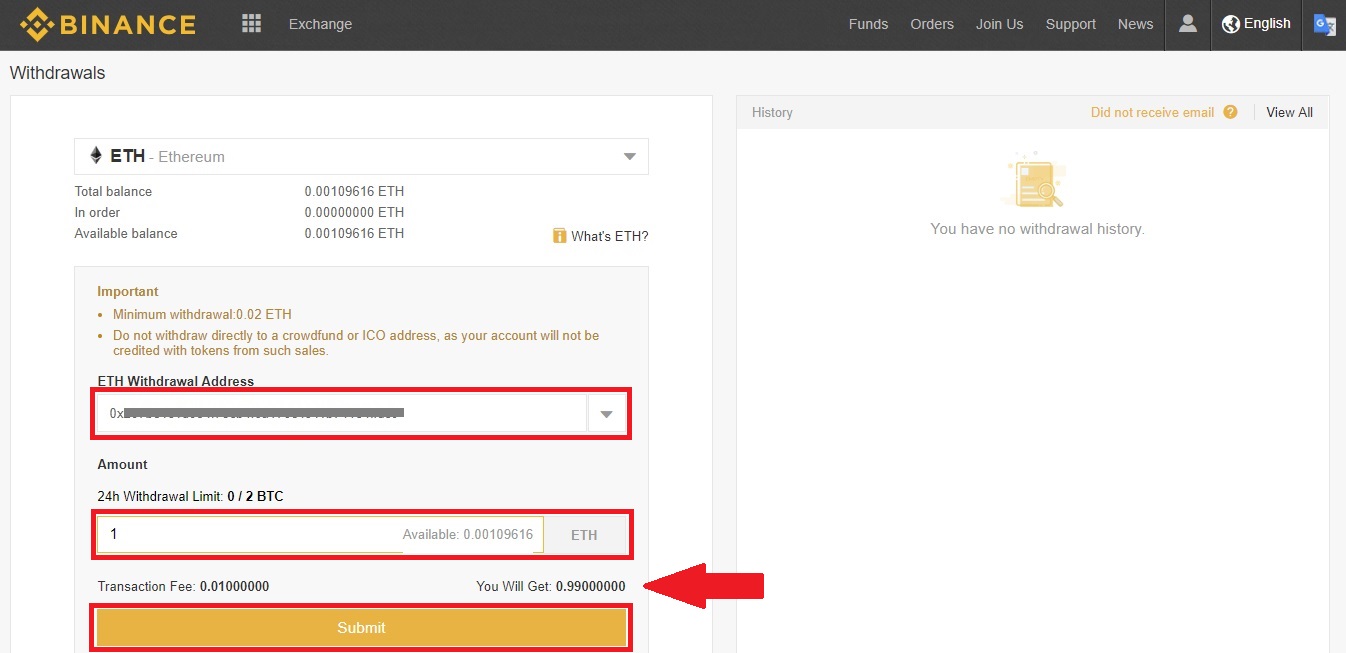
Task: Click the crowdfund or ICO address warning text
Action: pyautogui.click(x=356, y=343)
